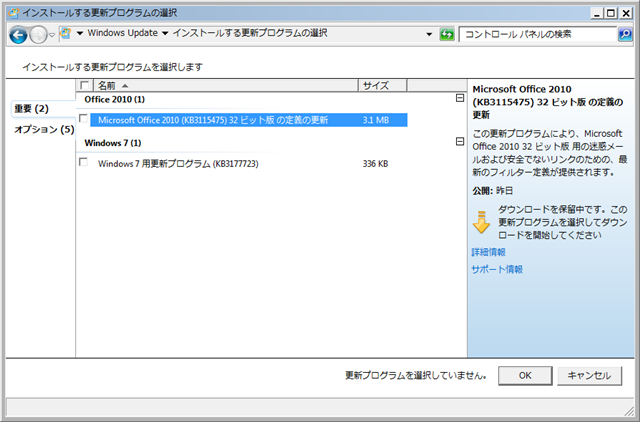
Task: Select the Microsoft Office 2010 (KB3115475) row
Action: pyautogui.click(x=249, y=120)
